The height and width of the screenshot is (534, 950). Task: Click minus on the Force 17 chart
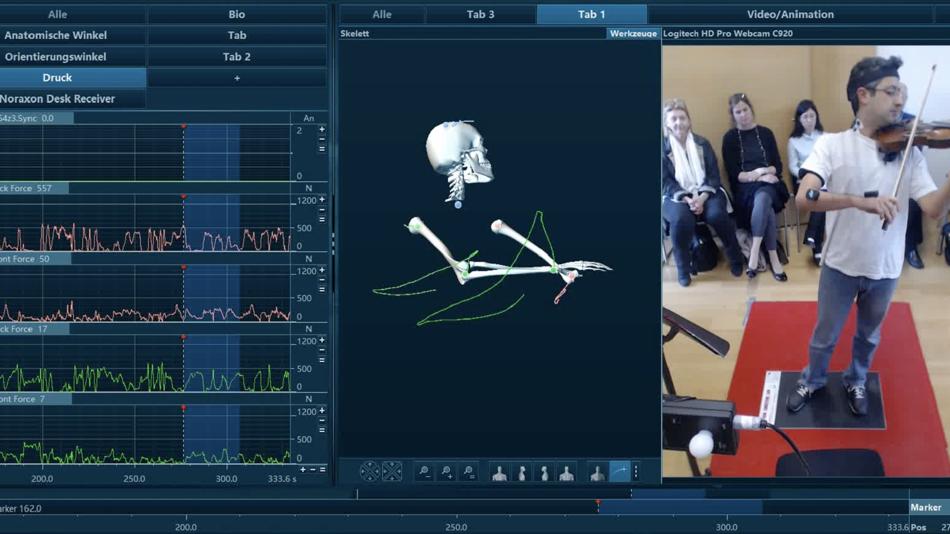tap(322, 350)
